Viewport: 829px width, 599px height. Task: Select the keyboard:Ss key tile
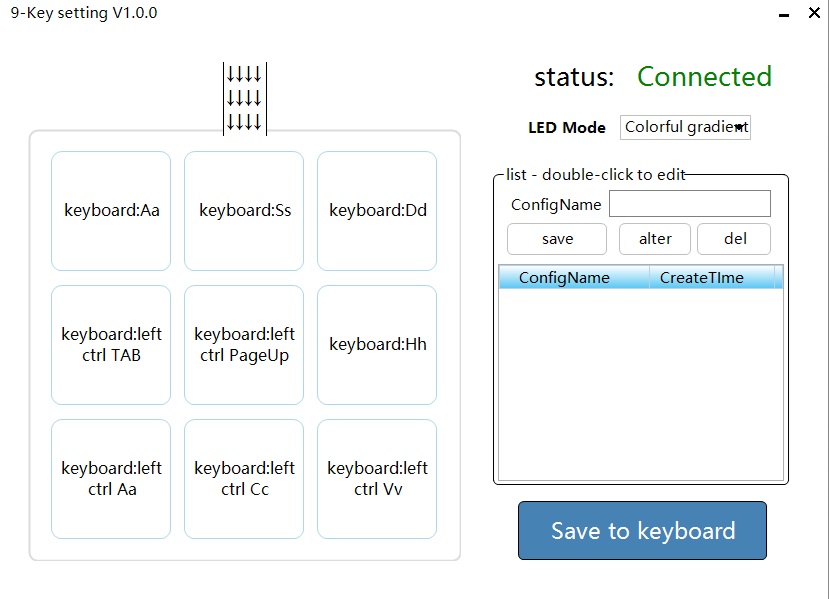(x=244, y=211)
